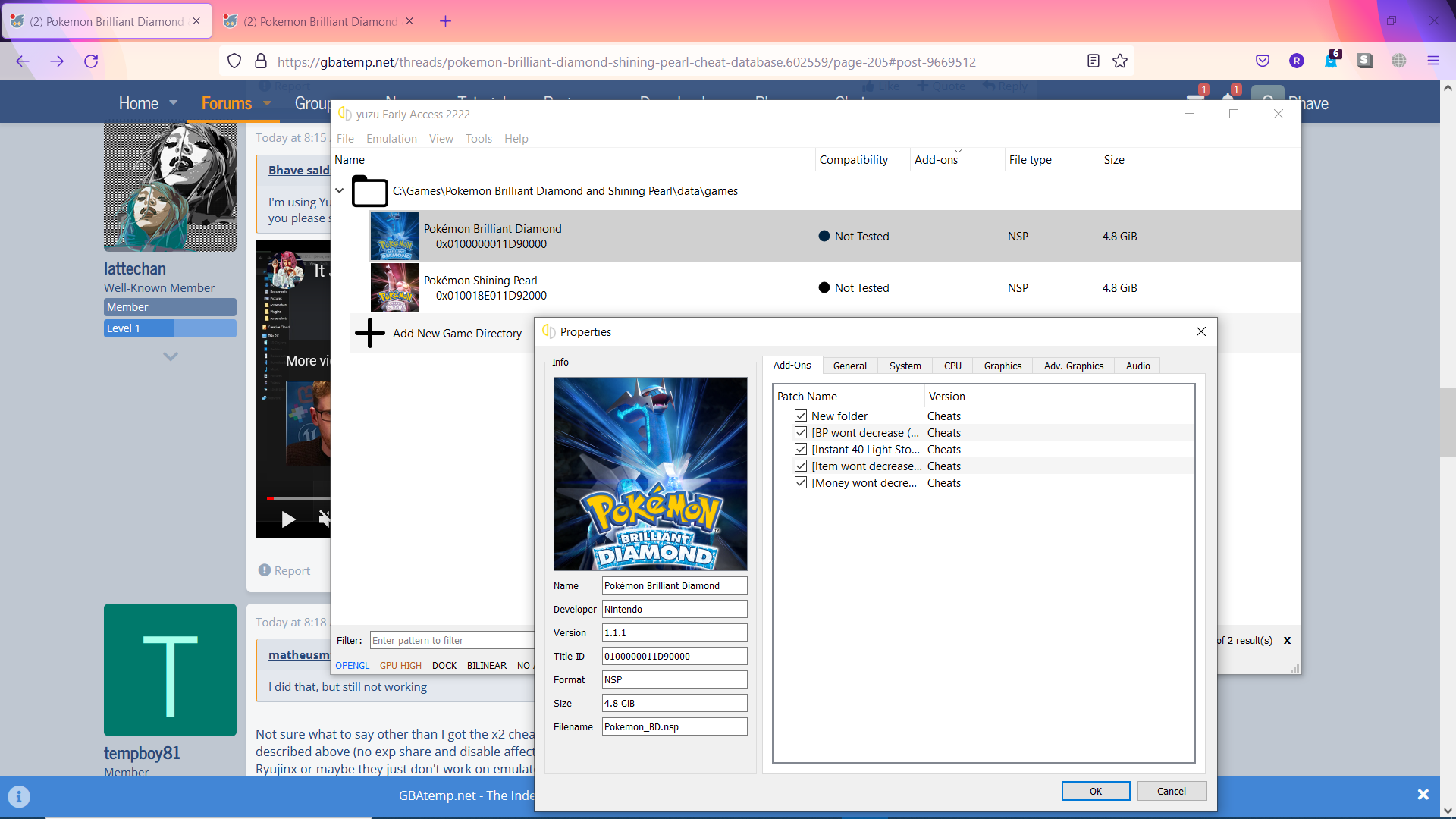This screenshot has width=1456, height=819.
Task: Click the yuzu Filter pattern field
Action: click(x=452, y=641)
